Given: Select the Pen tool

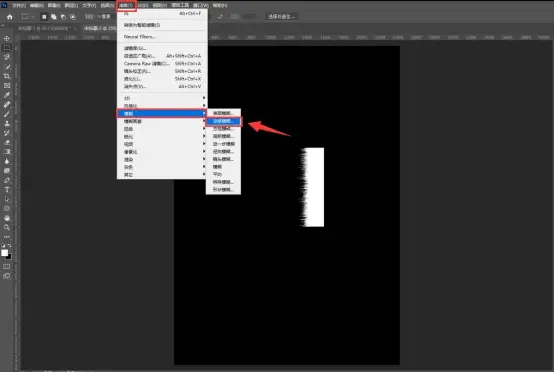Looking at the screenshot, I should 7,180.
